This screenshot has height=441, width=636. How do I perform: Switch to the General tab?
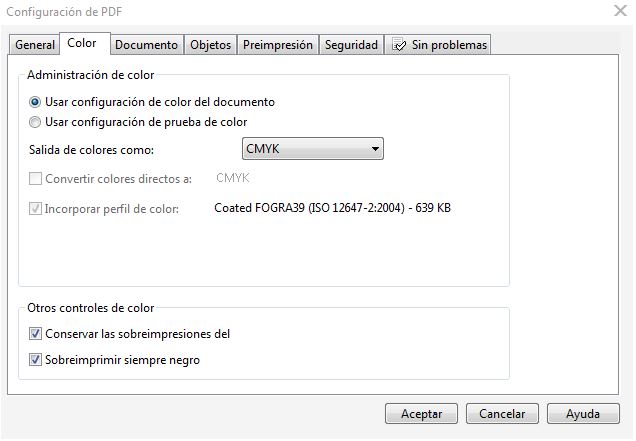click(35, 45)
